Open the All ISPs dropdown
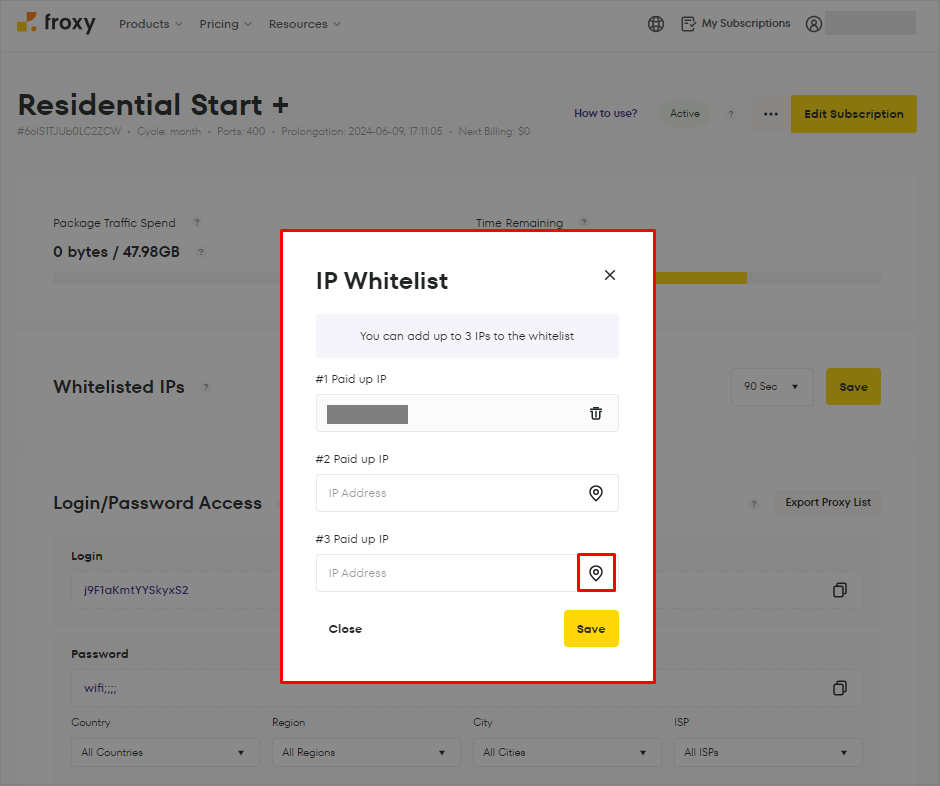Viewport: 940px width, 786px height. tap(767, 752)
